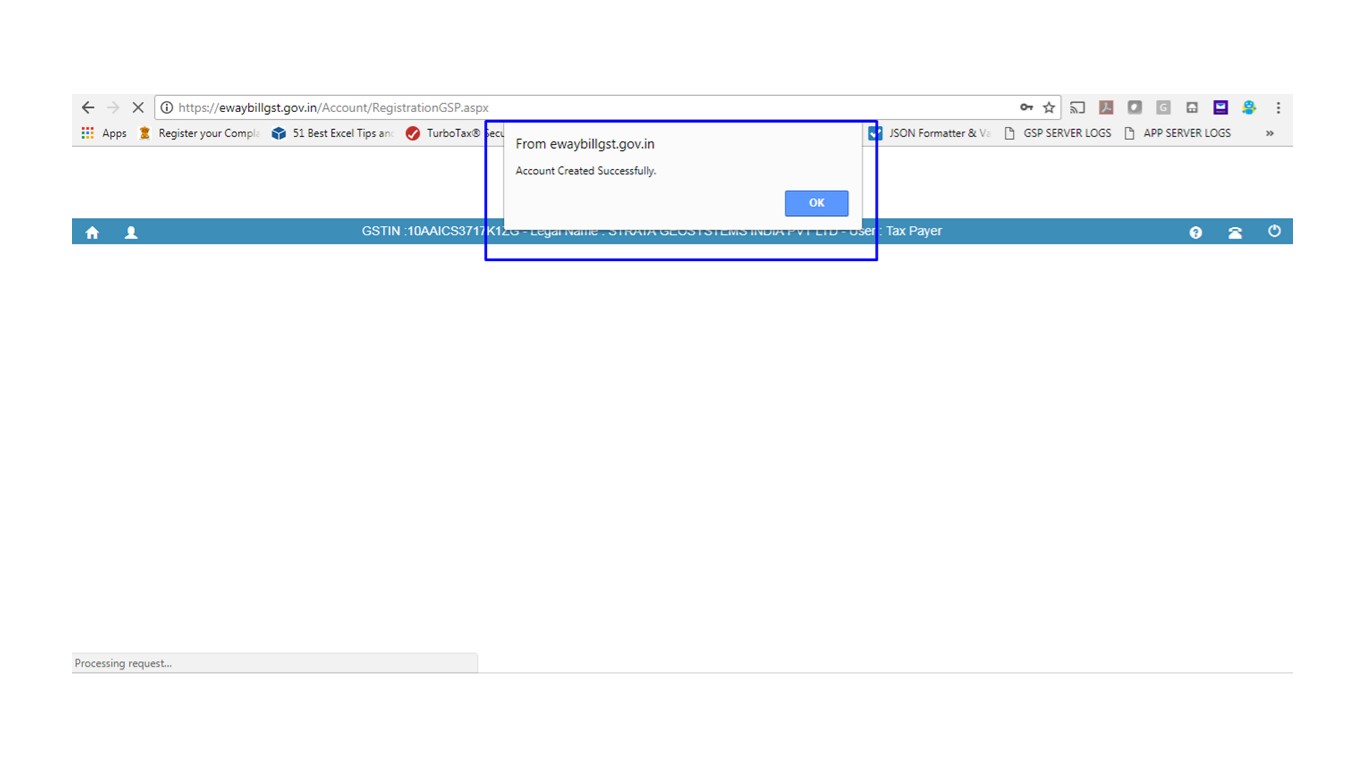Click OK in the Account Created dialog
Viewport: 1365px width, 767px height.
[x=816, y=203]
